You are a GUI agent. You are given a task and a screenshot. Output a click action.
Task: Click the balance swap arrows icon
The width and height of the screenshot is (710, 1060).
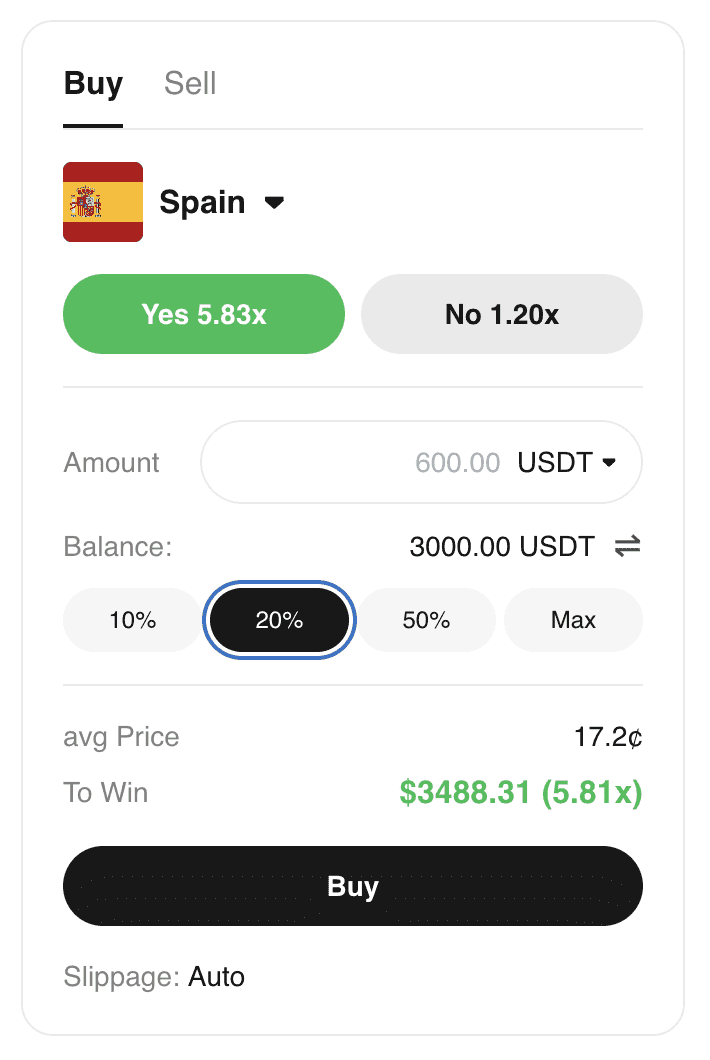(x=627, y=547)
